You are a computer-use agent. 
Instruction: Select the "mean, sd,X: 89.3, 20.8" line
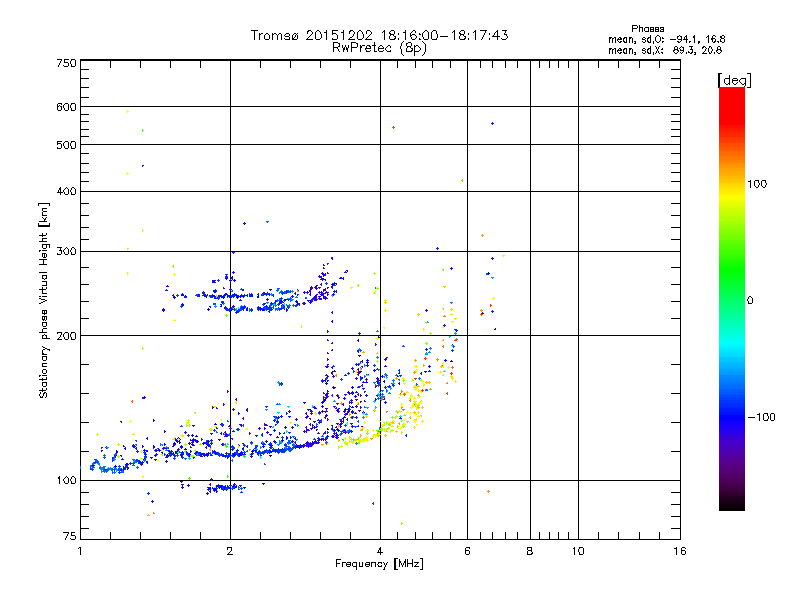click(665, 50)
